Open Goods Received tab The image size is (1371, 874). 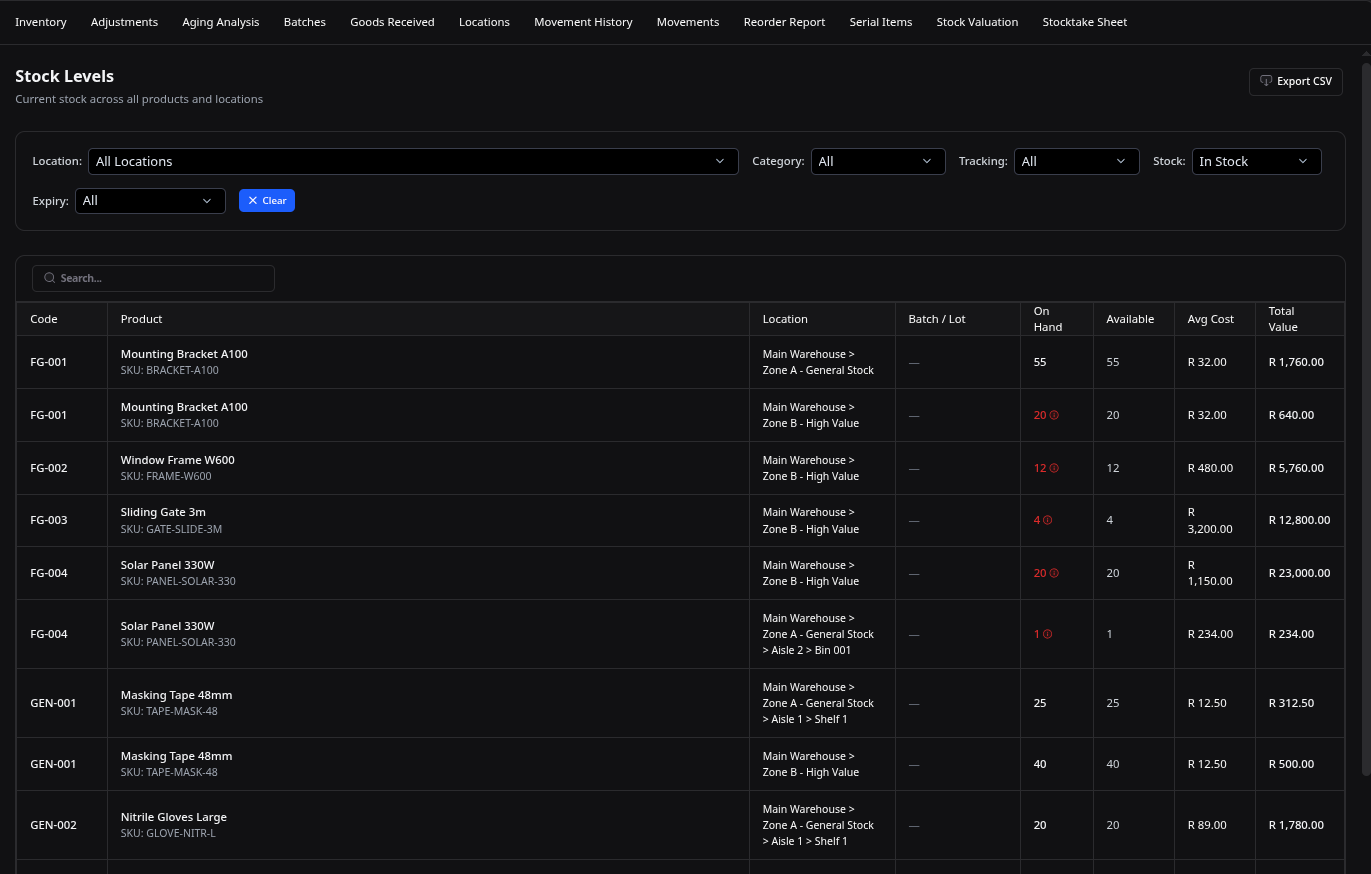392,22
